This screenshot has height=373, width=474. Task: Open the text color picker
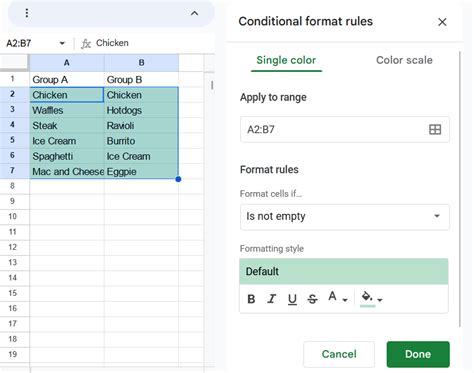point(338,297)
